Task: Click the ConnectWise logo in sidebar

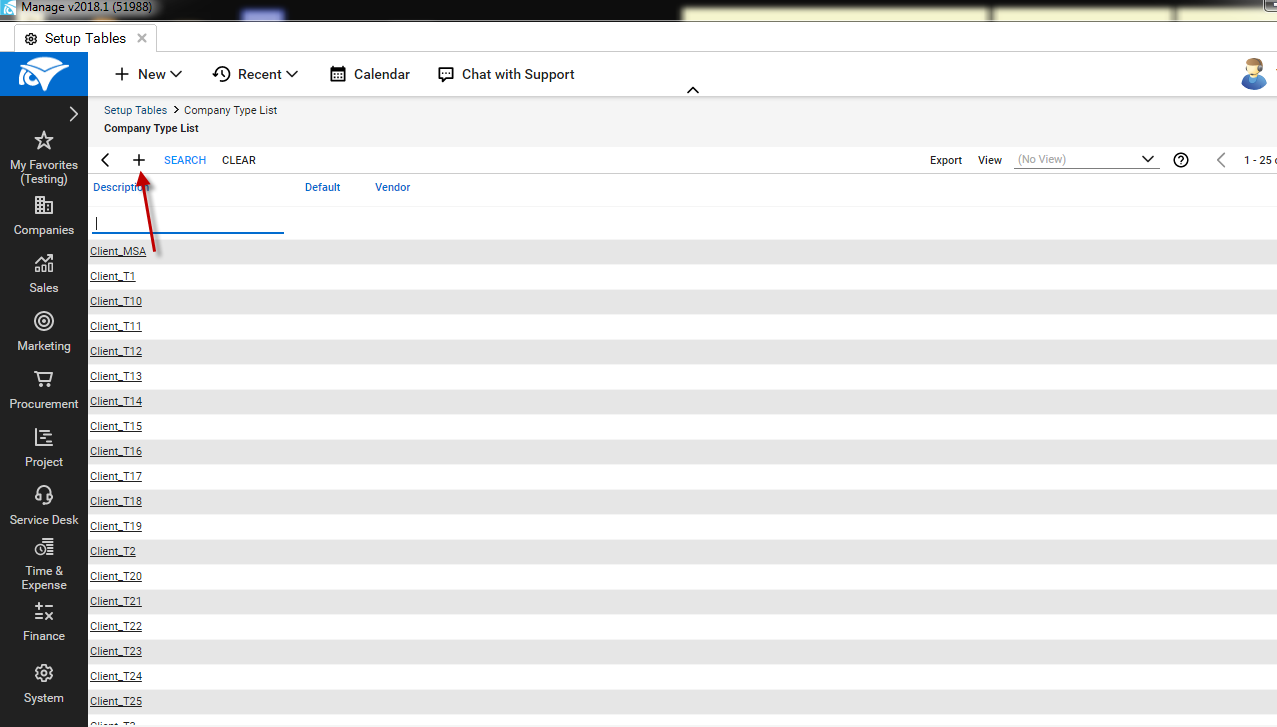Action: 44,75
